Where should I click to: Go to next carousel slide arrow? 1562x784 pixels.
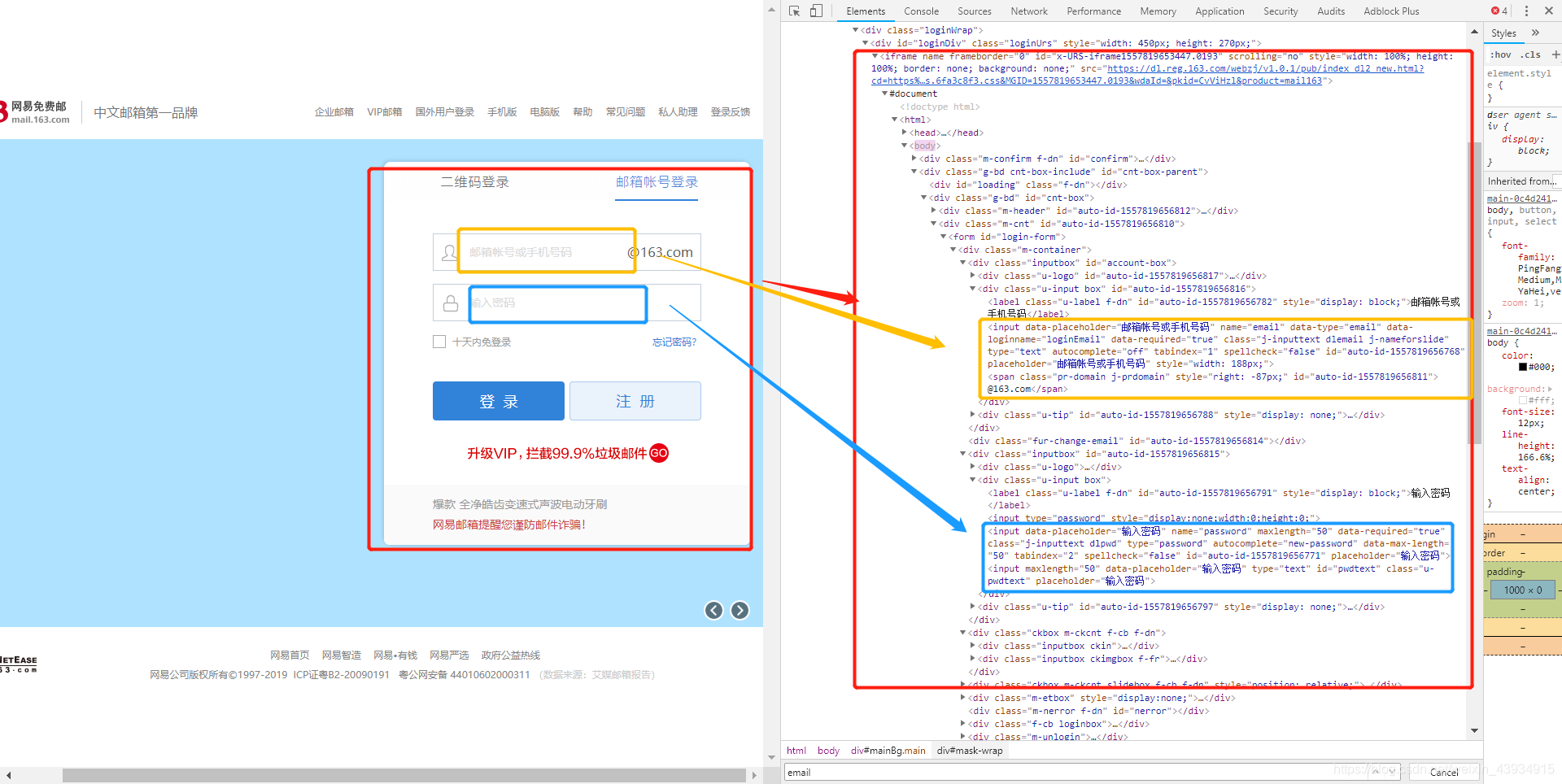coord(740,611)
